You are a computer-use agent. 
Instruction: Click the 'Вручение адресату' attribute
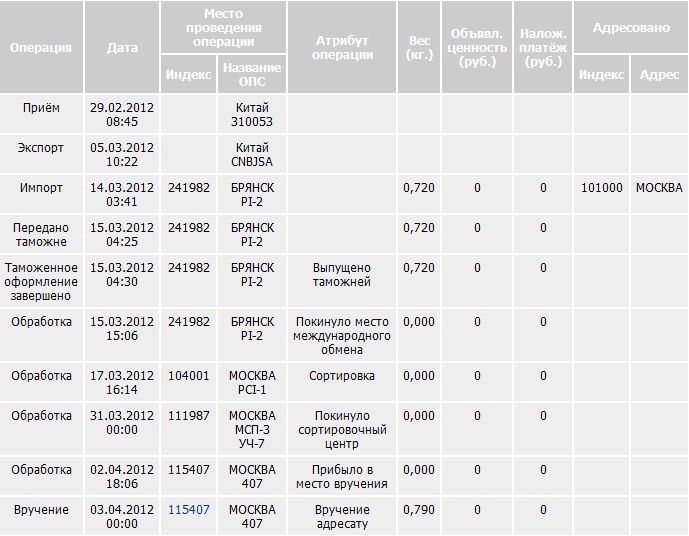[x=342, y=517]
